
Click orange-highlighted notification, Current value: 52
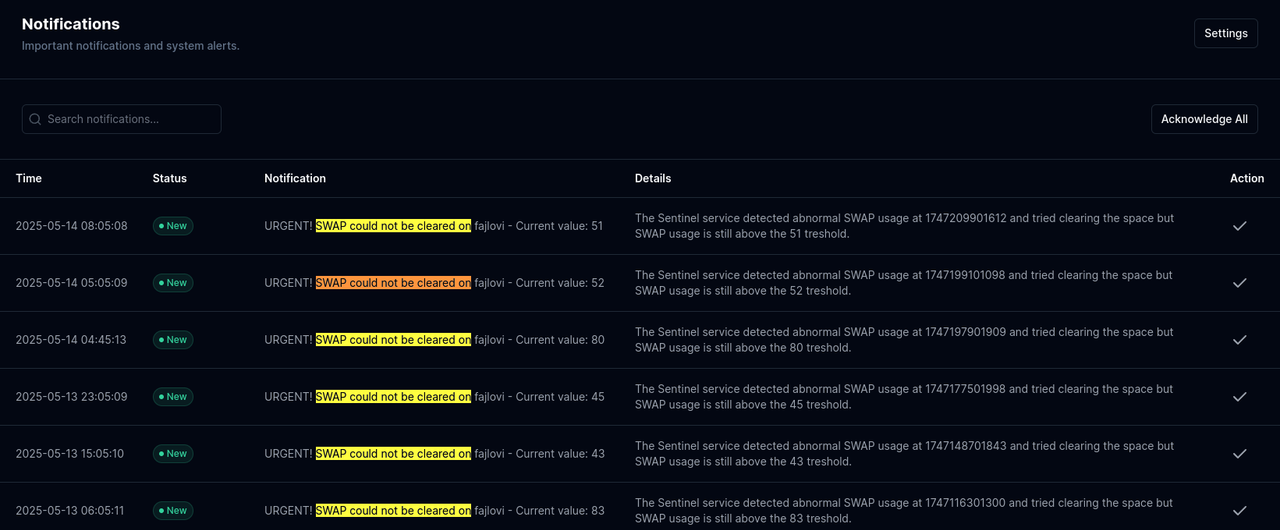(x=434, y=283)
